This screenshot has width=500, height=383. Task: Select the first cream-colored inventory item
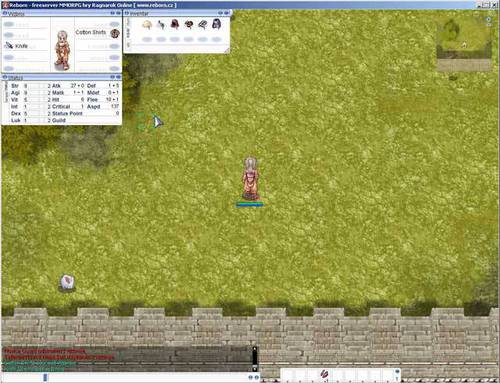tap(147, 24)
